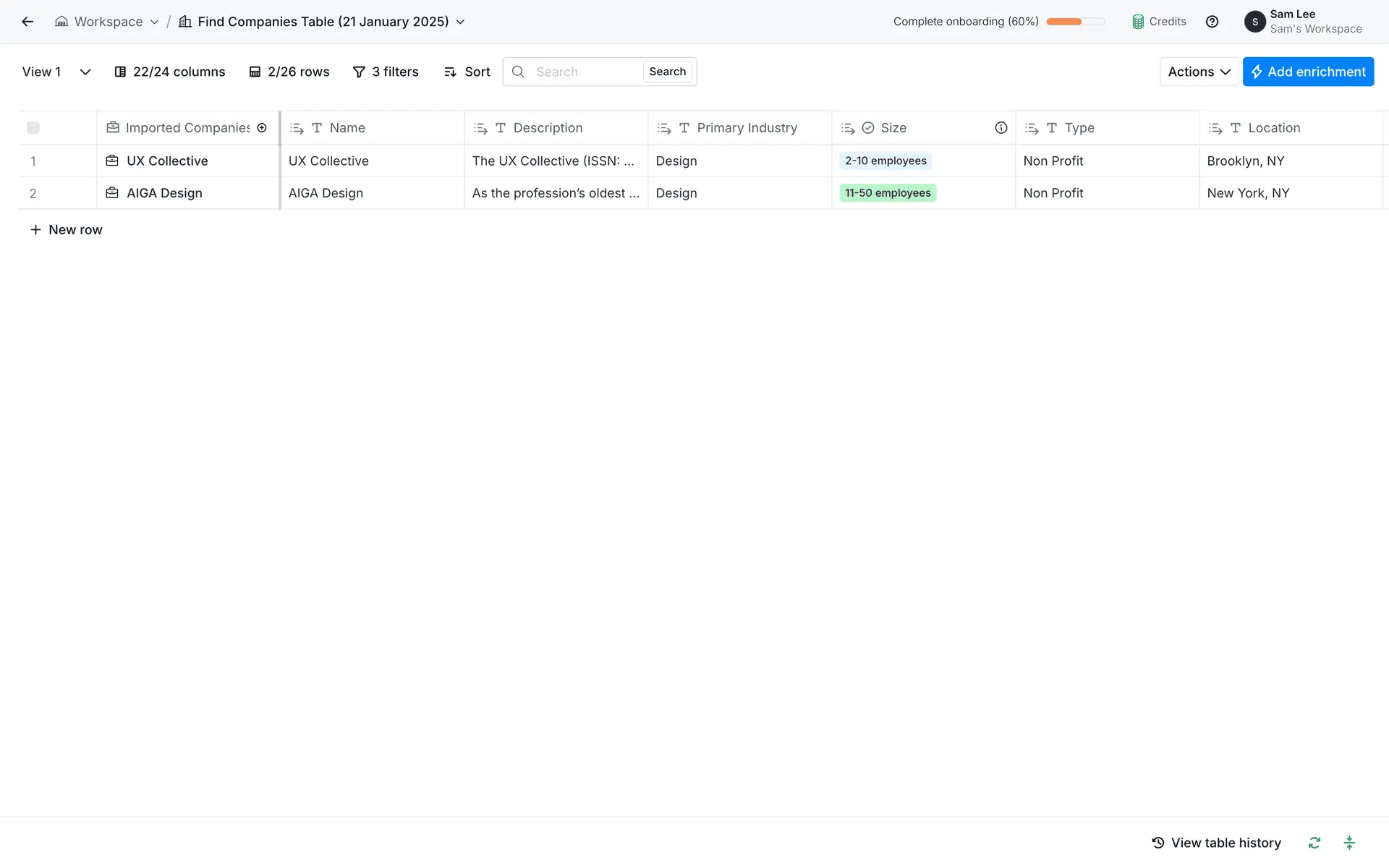Image resolution: width=1389 pixels, height=868 pixels.
Task: Click the Add enrichment button
Action: [1307, 72]
